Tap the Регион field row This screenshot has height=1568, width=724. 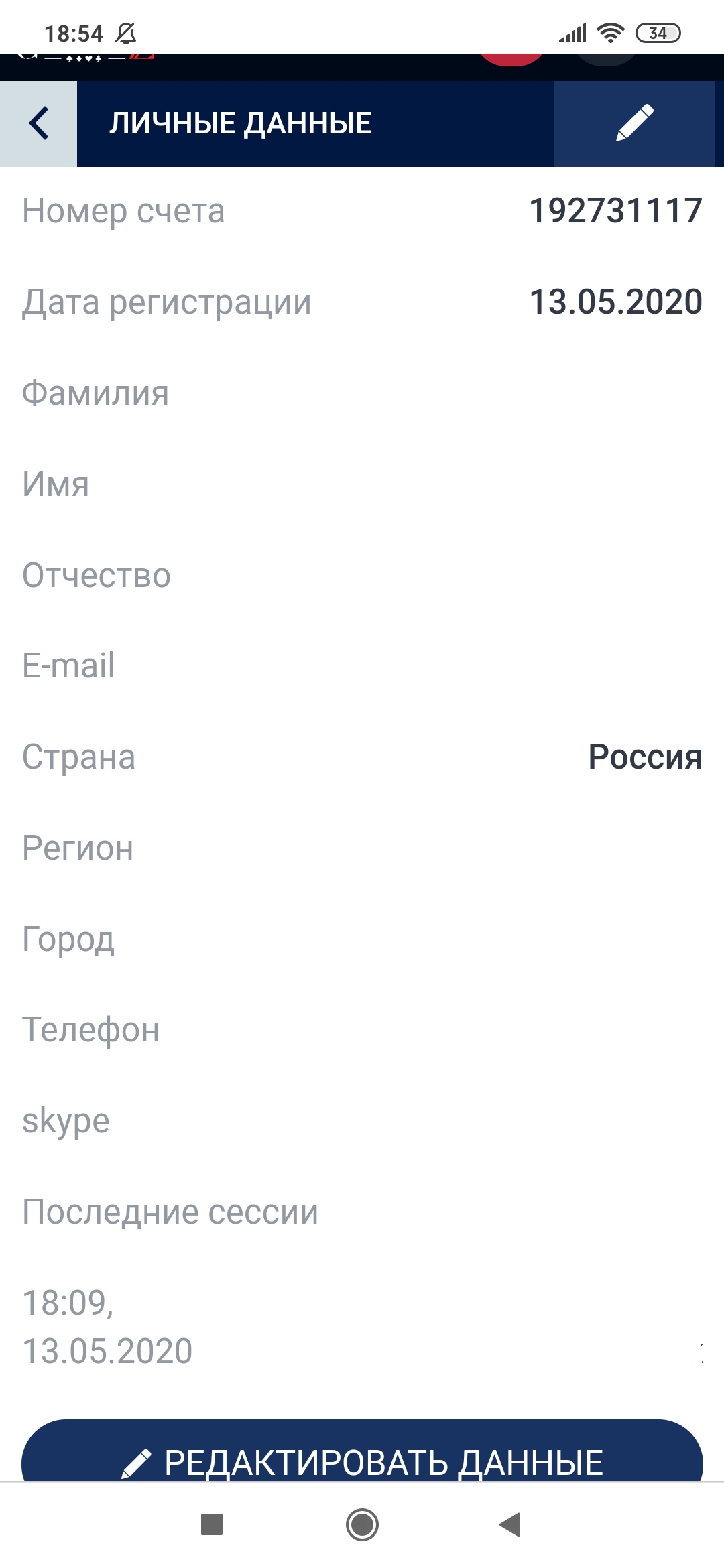(x=362, y=848)
